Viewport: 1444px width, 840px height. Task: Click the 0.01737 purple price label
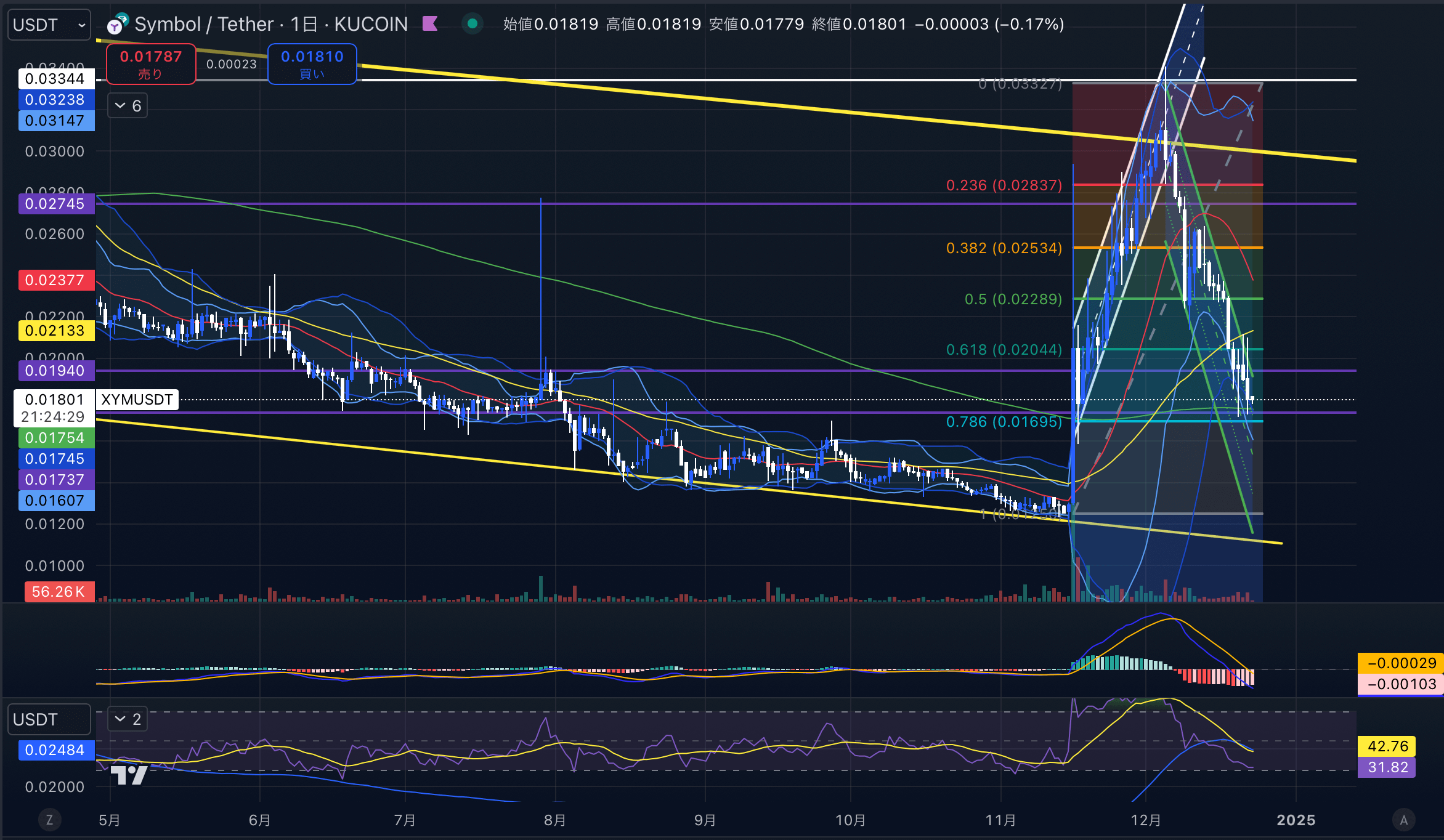56,480
